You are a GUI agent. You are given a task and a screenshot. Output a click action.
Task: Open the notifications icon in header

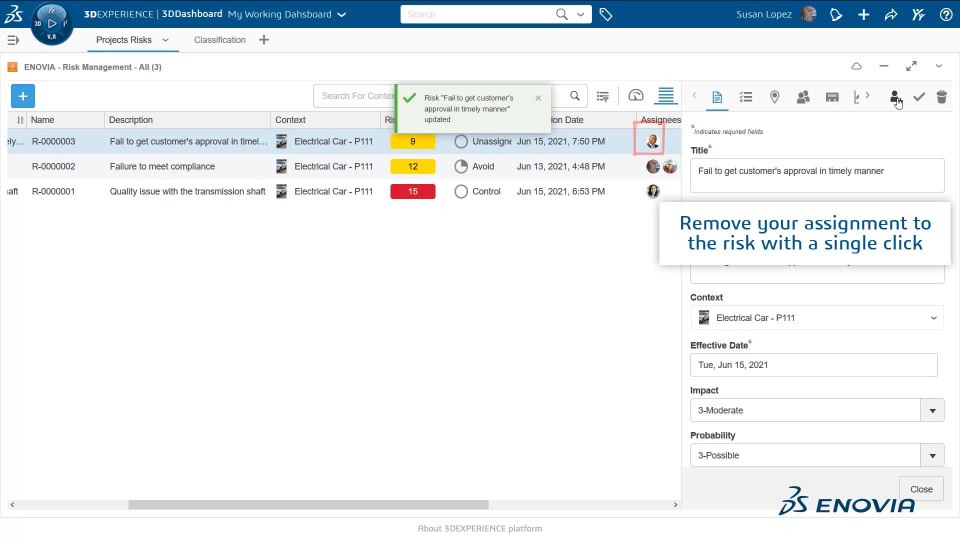pyautogui.click(x=836, y=14)
